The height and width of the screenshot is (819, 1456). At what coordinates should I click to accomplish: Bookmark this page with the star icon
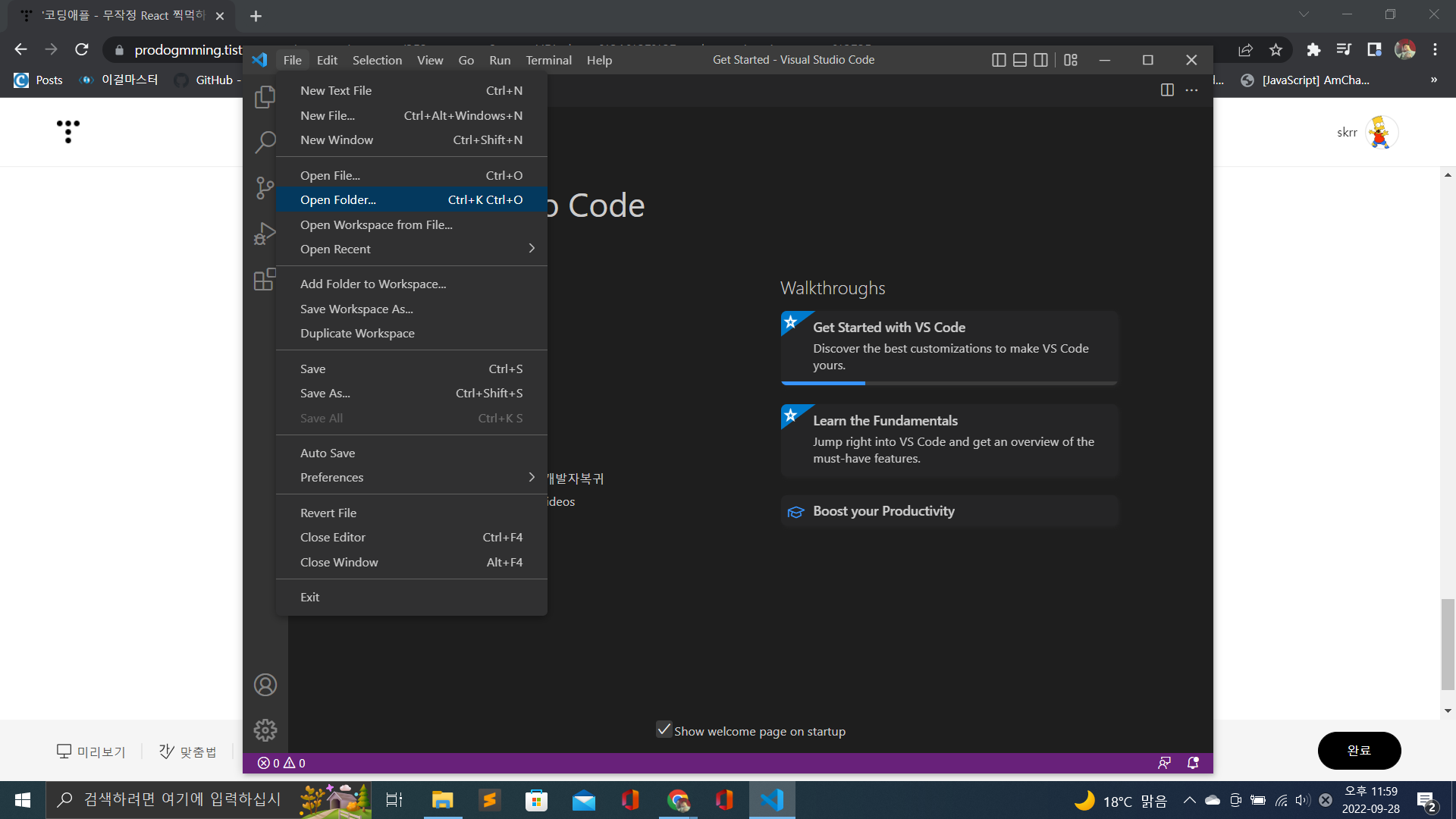pos(1276,49)
